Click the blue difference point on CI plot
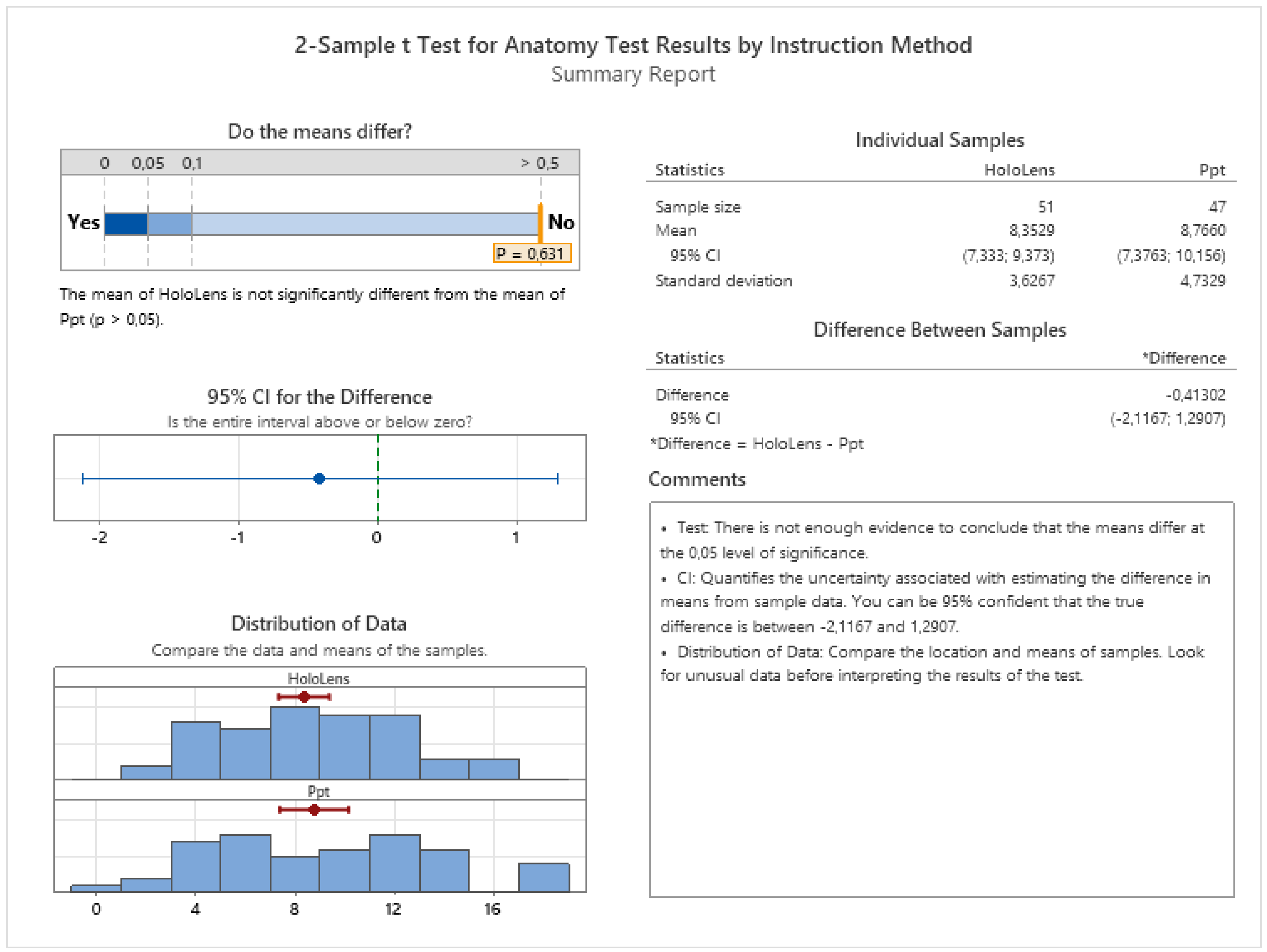The image size is (1267, 952). point(320,478)
